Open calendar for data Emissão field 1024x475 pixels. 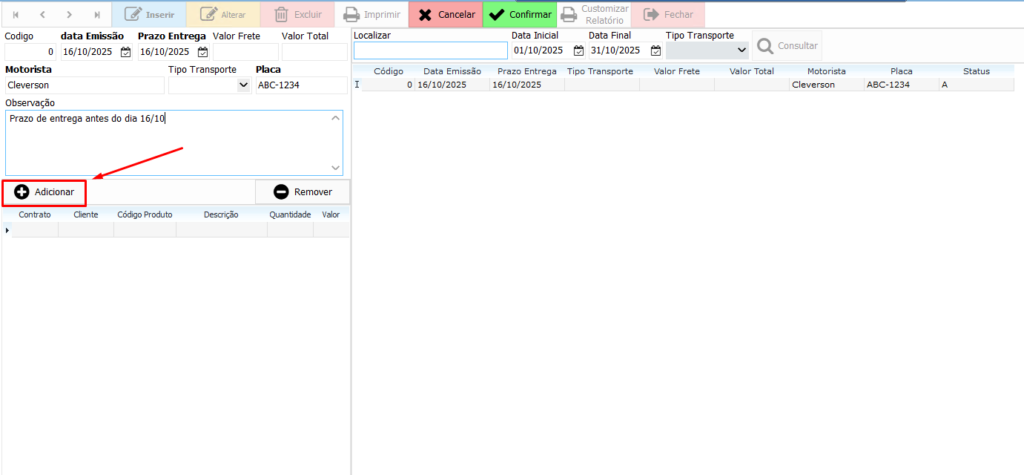(126, 52)
